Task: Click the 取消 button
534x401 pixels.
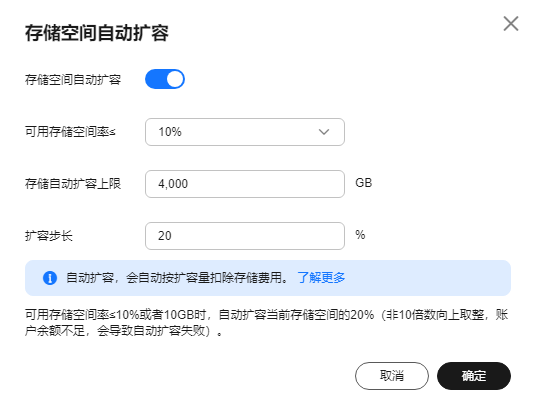Action: coord(392,376)
